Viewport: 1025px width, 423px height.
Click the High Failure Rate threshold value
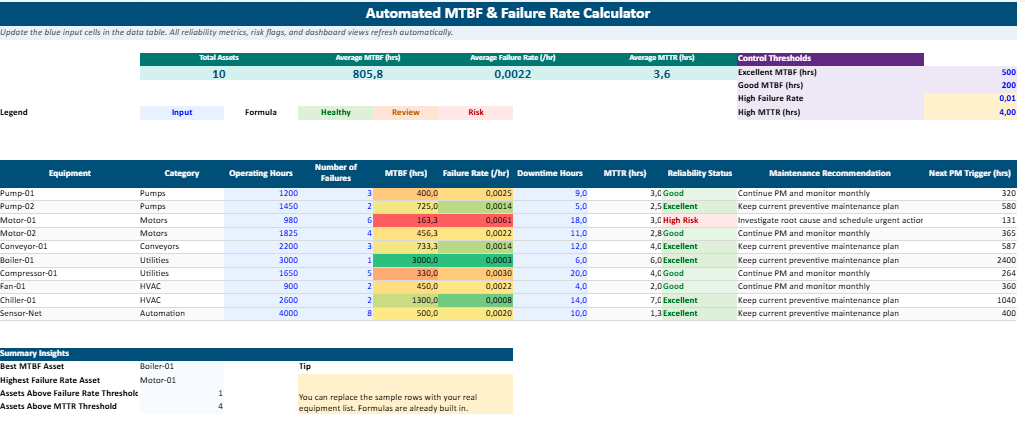coord(970,99)
